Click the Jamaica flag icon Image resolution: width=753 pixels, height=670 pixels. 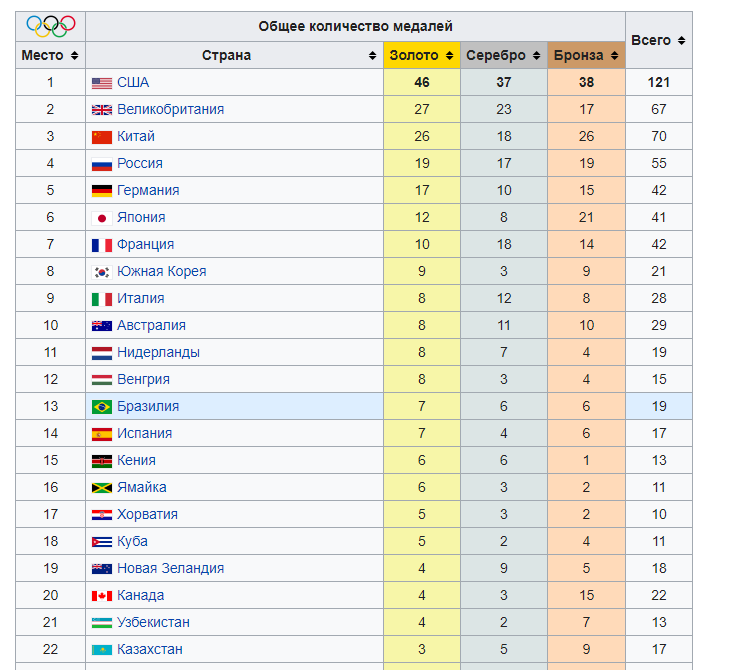101,488
